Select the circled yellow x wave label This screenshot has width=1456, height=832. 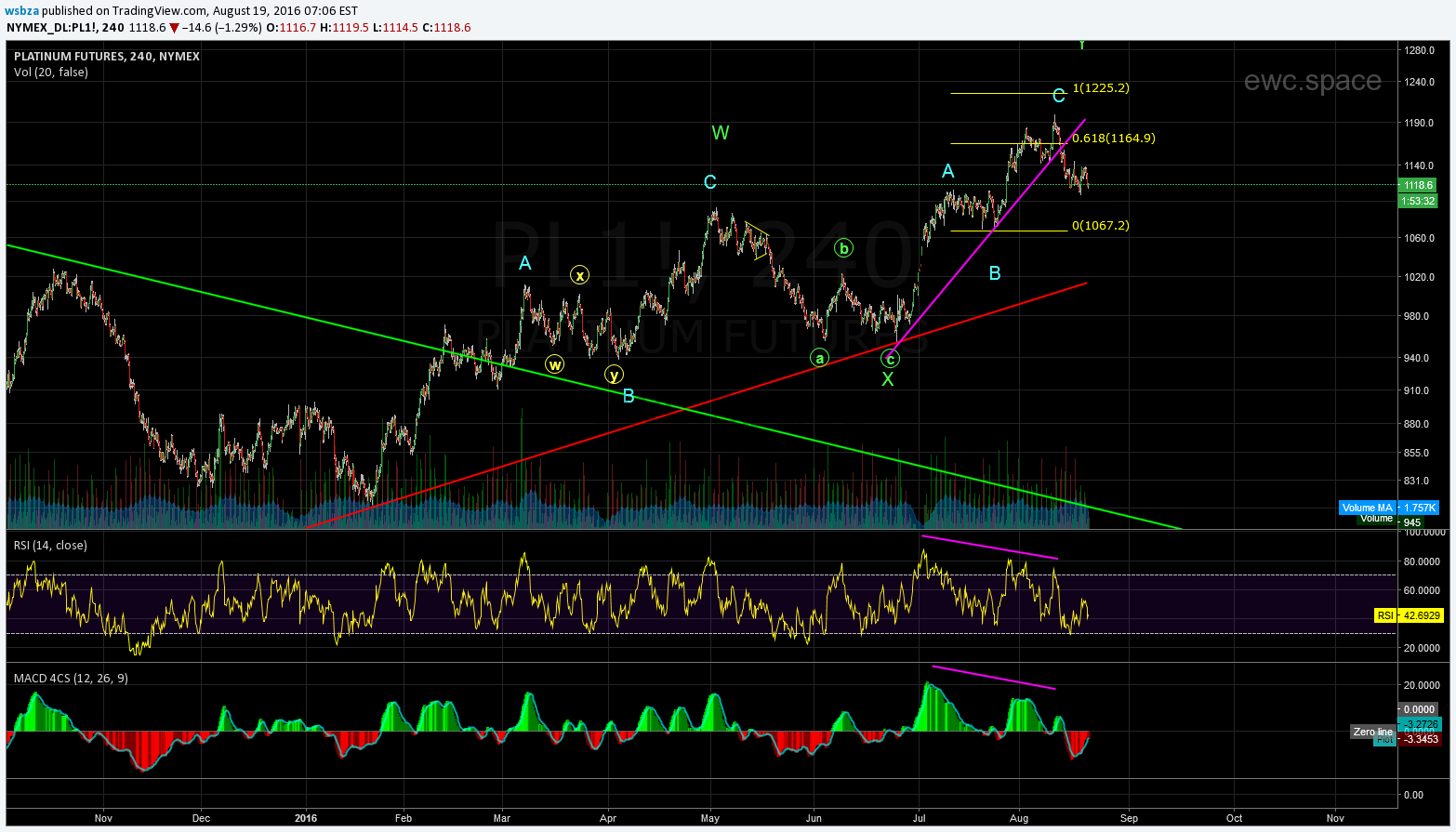click(579, 275)
